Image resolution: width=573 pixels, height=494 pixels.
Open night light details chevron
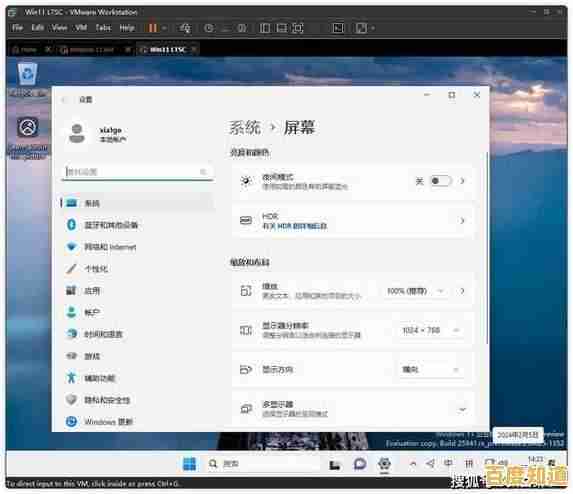coord(463,181)
